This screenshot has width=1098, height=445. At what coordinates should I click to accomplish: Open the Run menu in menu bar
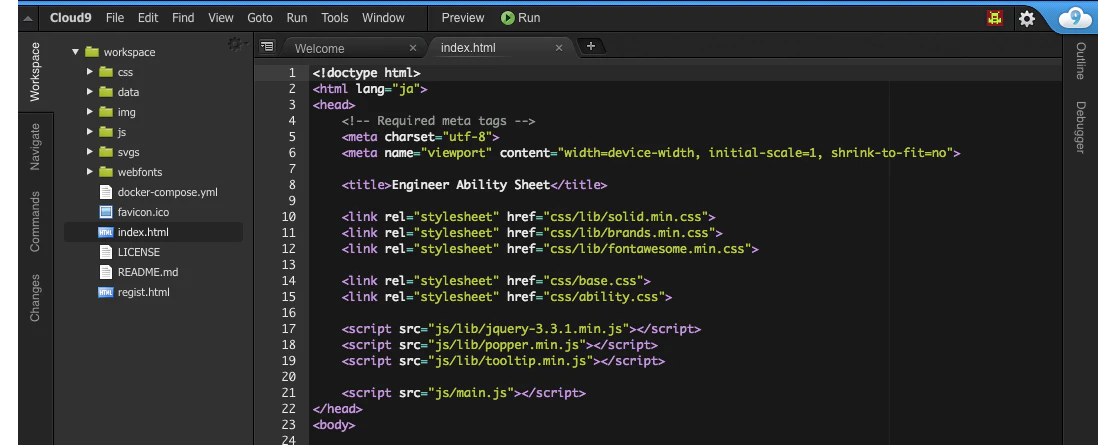coord(297,18)
